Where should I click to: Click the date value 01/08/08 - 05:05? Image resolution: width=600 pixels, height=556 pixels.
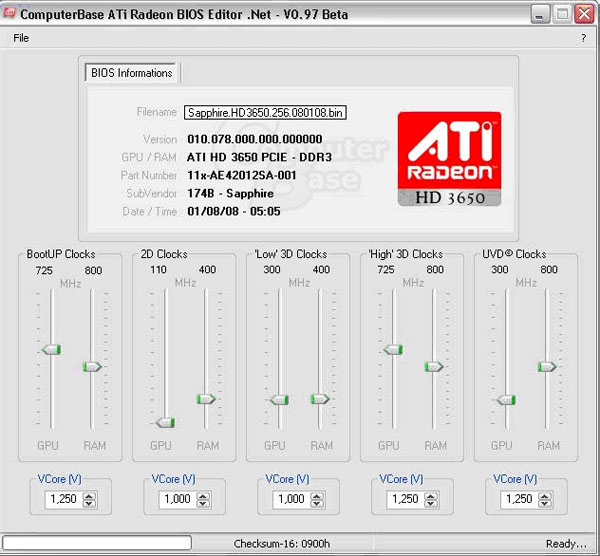[x=234, y=211]
